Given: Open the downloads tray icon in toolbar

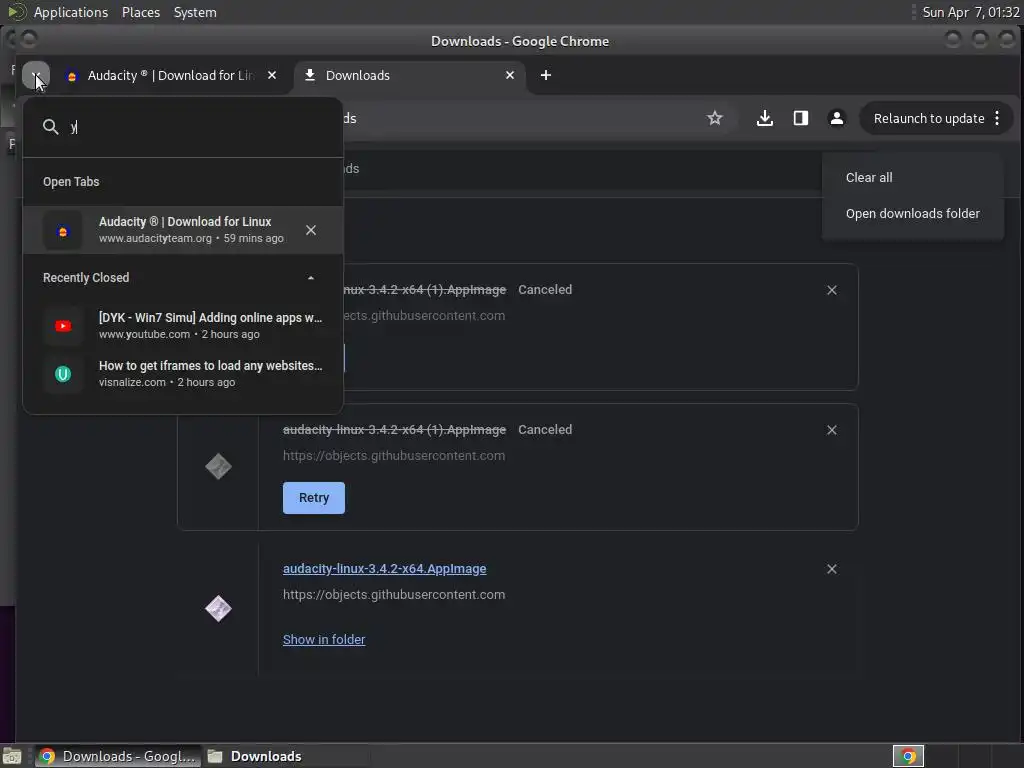Looking at the screenshot, I should click(x=765, y=118).
